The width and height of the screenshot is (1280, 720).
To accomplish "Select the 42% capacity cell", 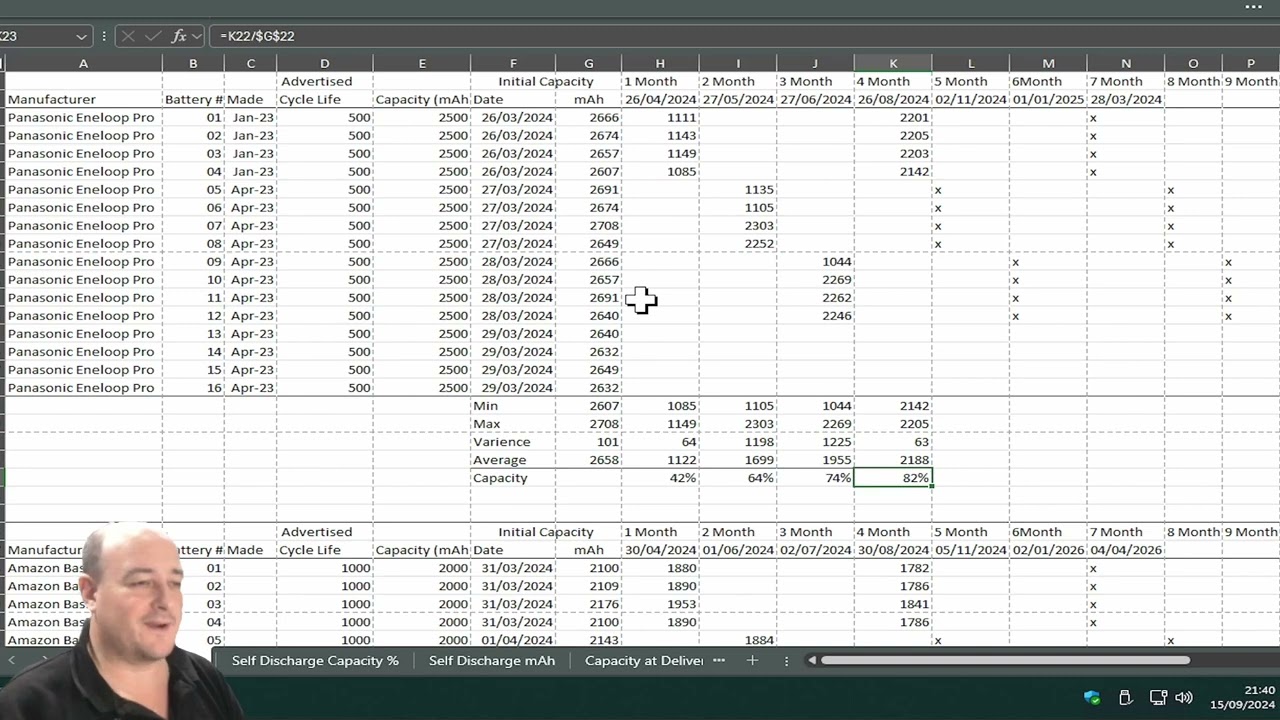I will pos(660,478).
